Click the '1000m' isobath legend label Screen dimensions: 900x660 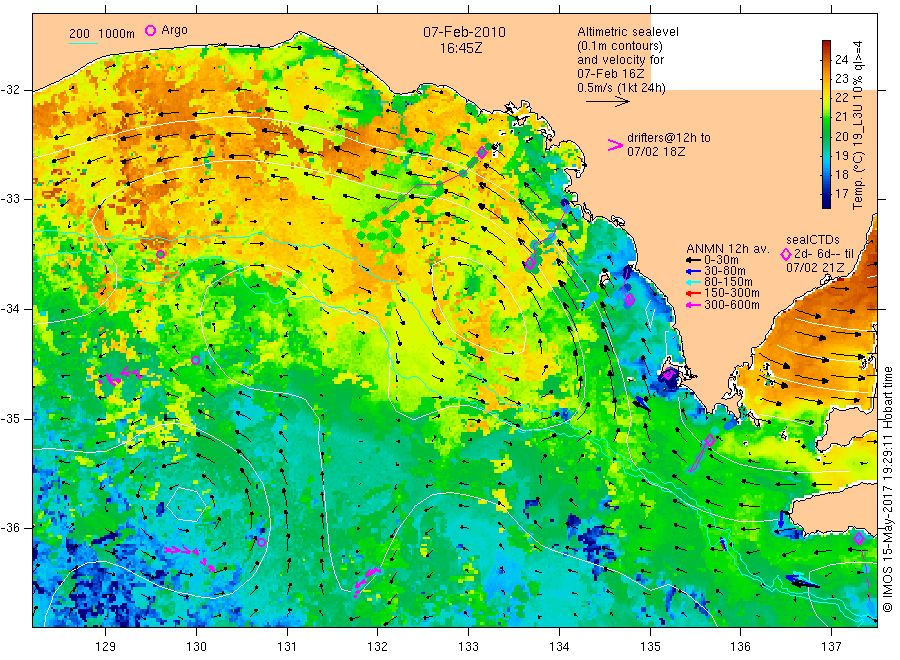coord(117,34)
